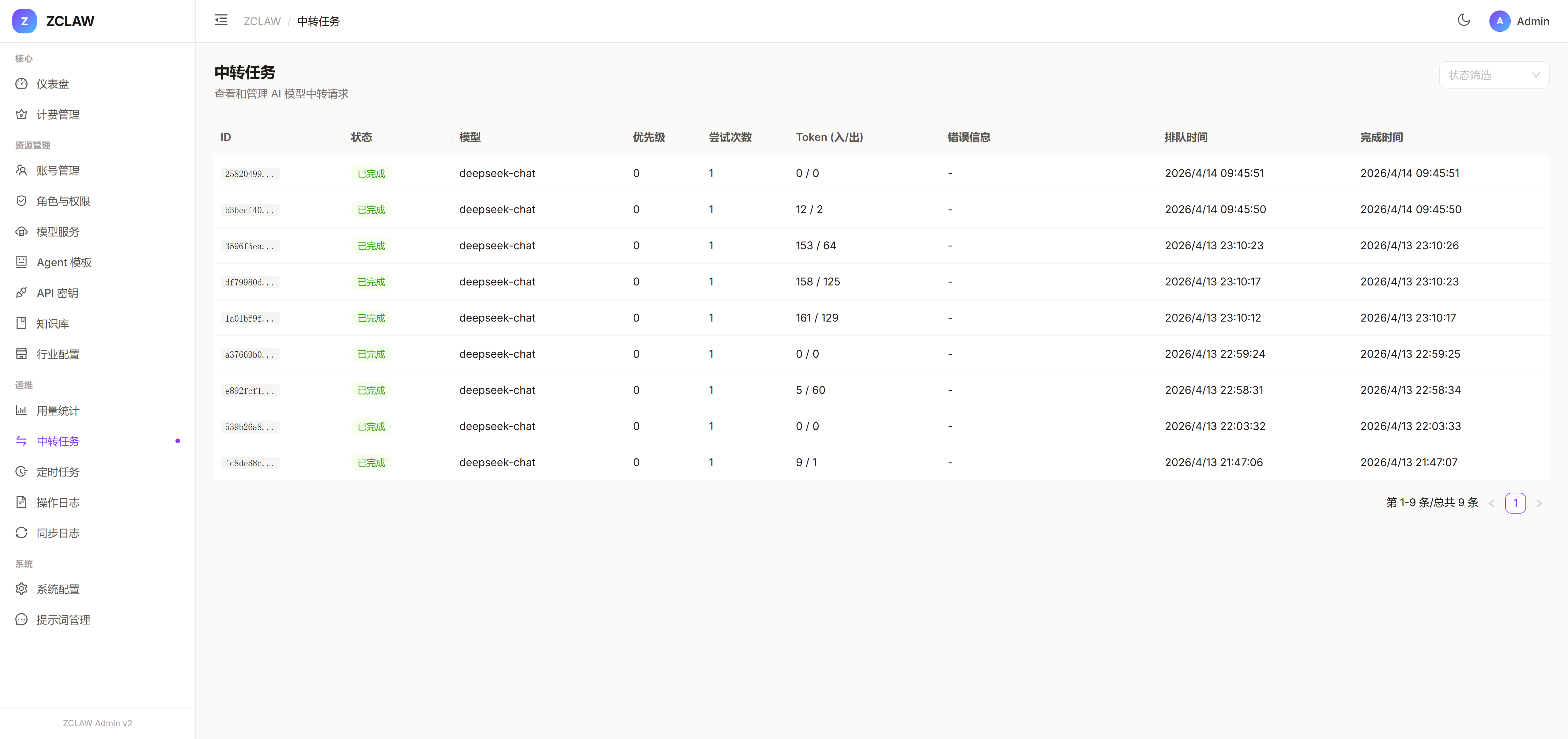Click the ZCLAW breadcrumb link
The width and height of the screenshot is (1568, 739).
pos(262,21)
